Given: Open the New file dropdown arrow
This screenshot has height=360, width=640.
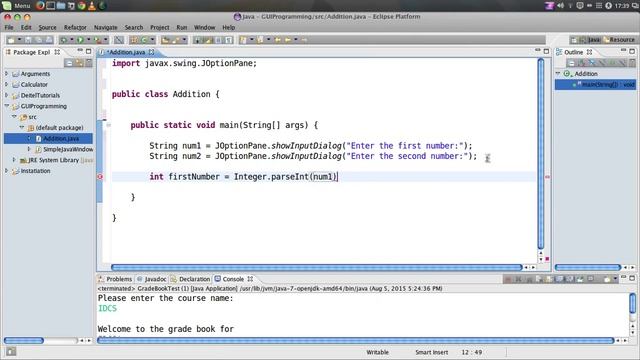Looking at the screenshot, I should coord(19,40).
